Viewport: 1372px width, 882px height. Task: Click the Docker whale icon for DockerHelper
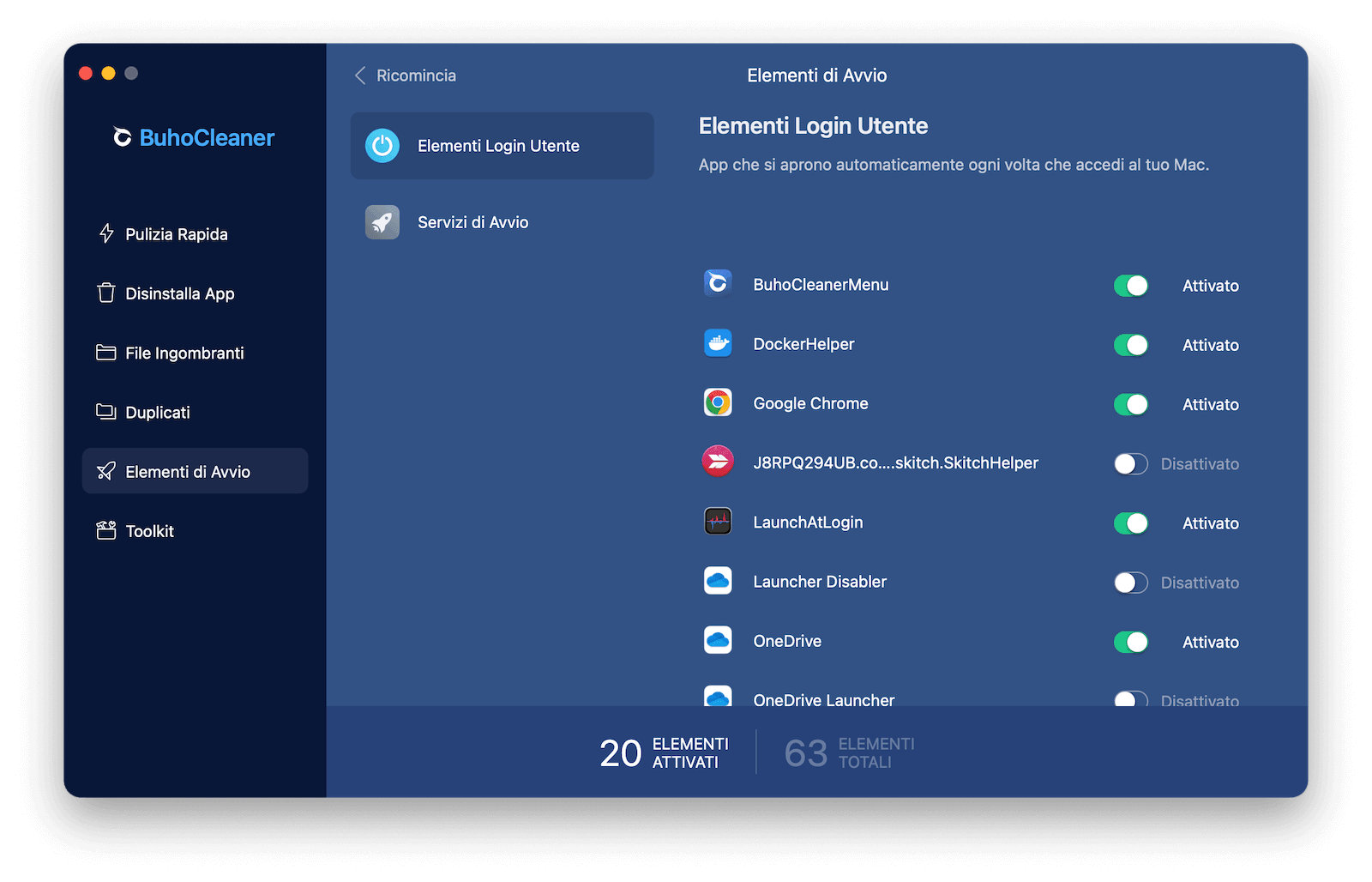[718, 344]
